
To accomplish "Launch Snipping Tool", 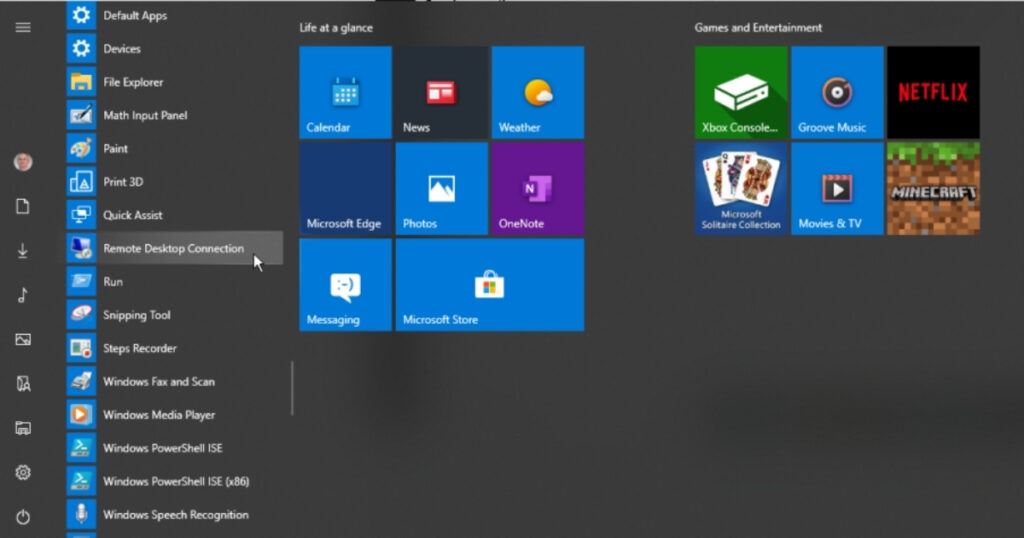I will pos(174,315).
